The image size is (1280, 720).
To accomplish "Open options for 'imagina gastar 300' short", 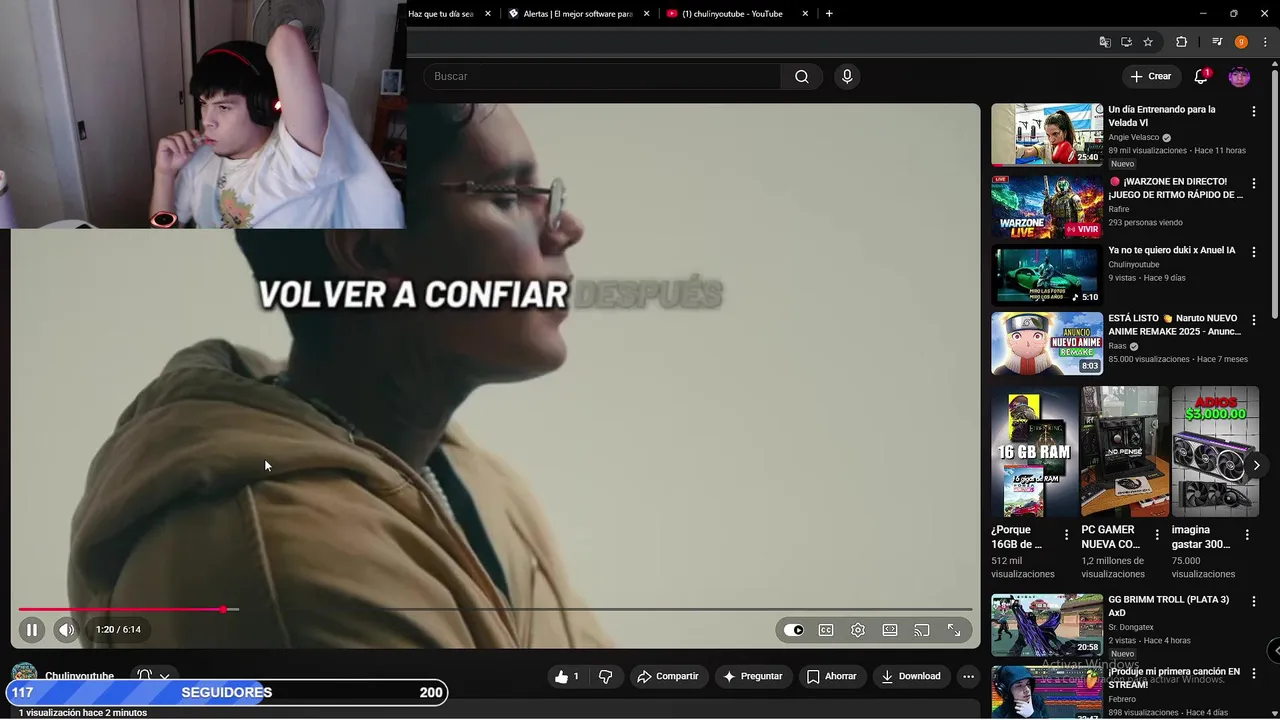I will pyautogui.click(x=1247, y=536).
